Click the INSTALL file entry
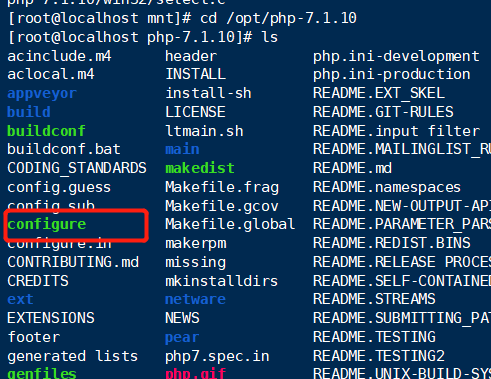 point(195,74)
